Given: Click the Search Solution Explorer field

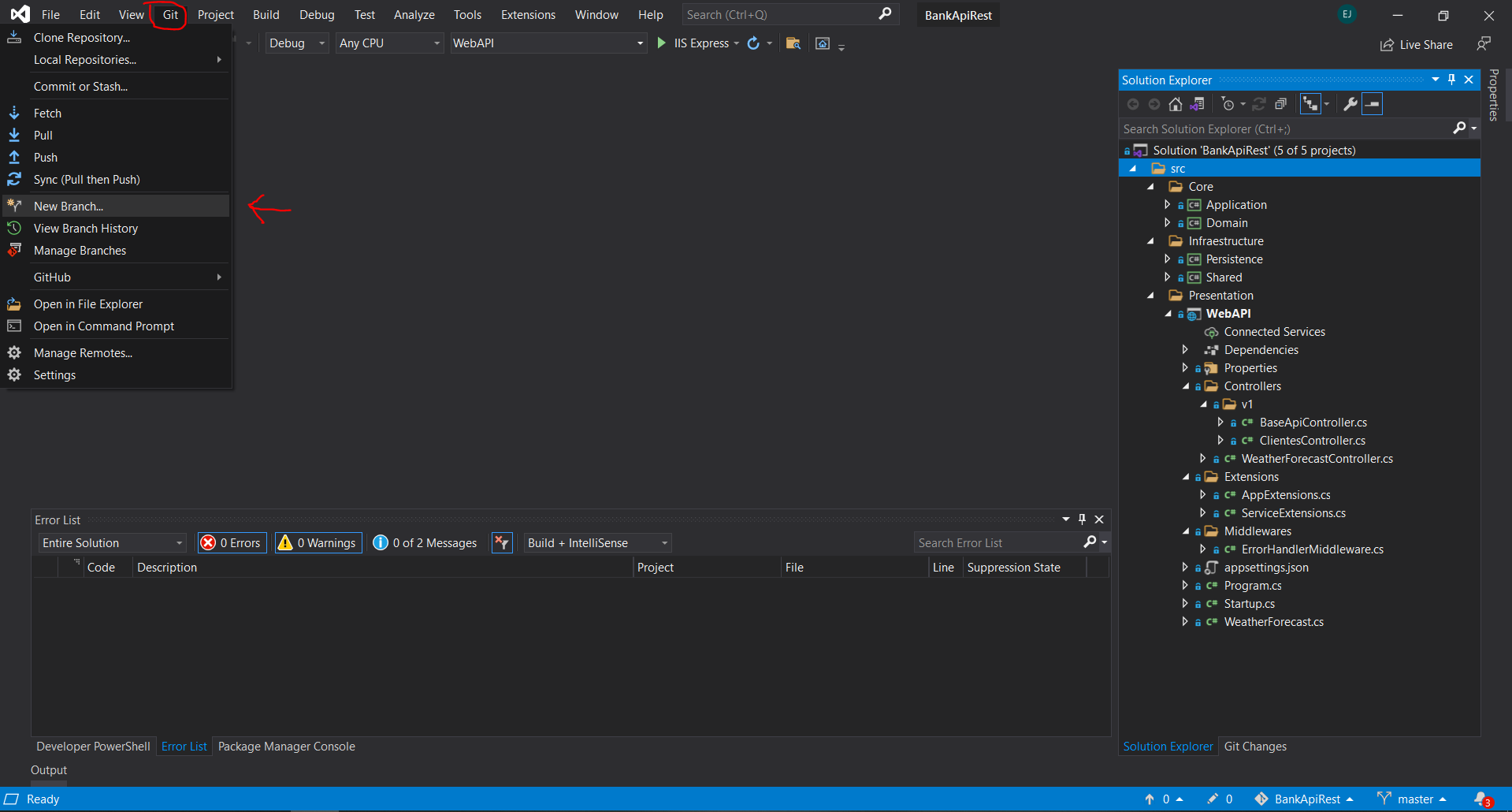Looking at the screenshot, I should (1286, 129).
